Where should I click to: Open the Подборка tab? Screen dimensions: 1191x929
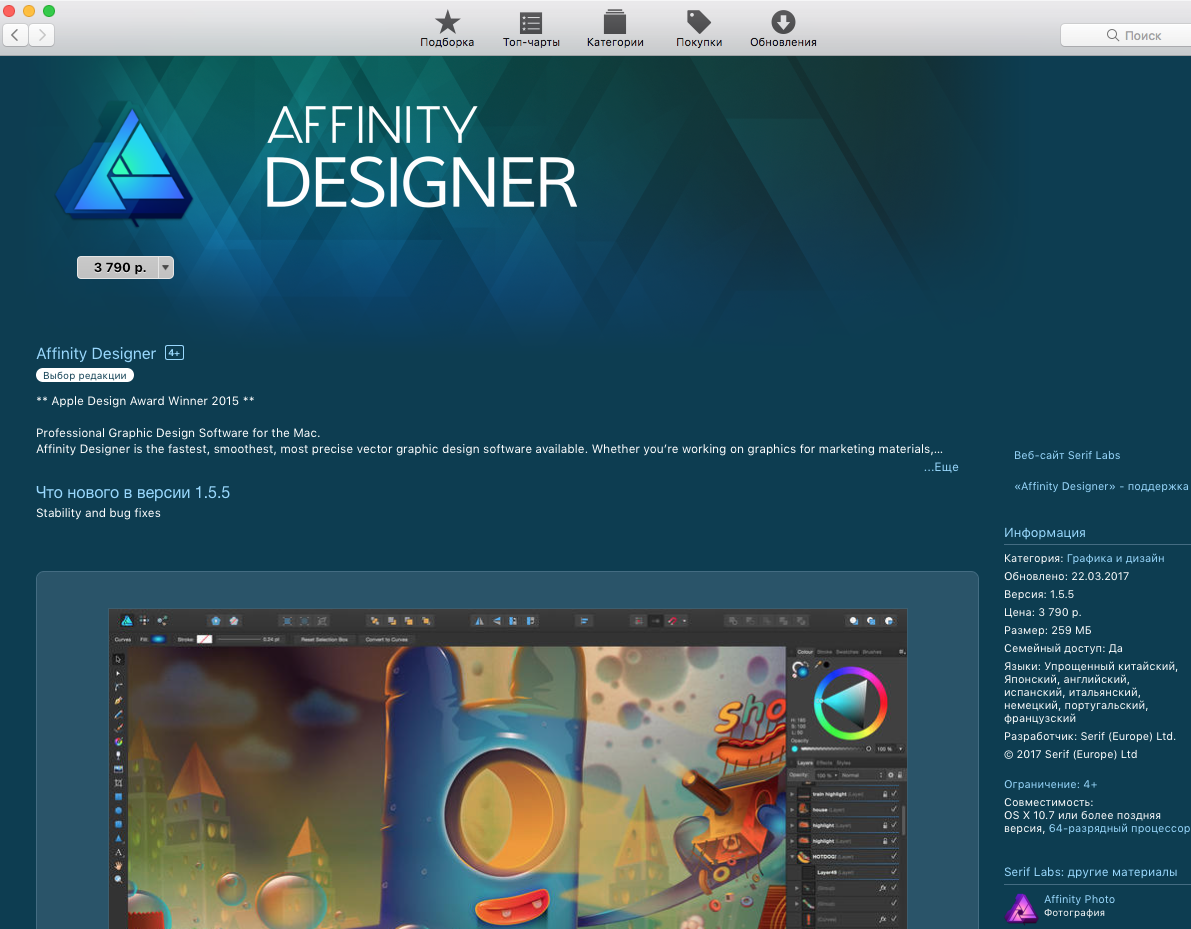447,30
